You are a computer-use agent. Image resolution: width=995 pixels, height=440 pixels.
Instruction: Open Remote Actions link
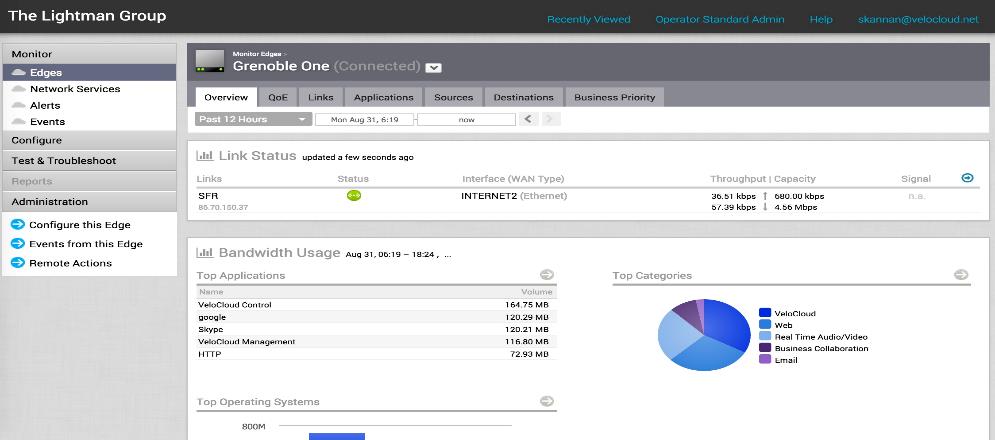pyautogui.click(x=70, y=263)
